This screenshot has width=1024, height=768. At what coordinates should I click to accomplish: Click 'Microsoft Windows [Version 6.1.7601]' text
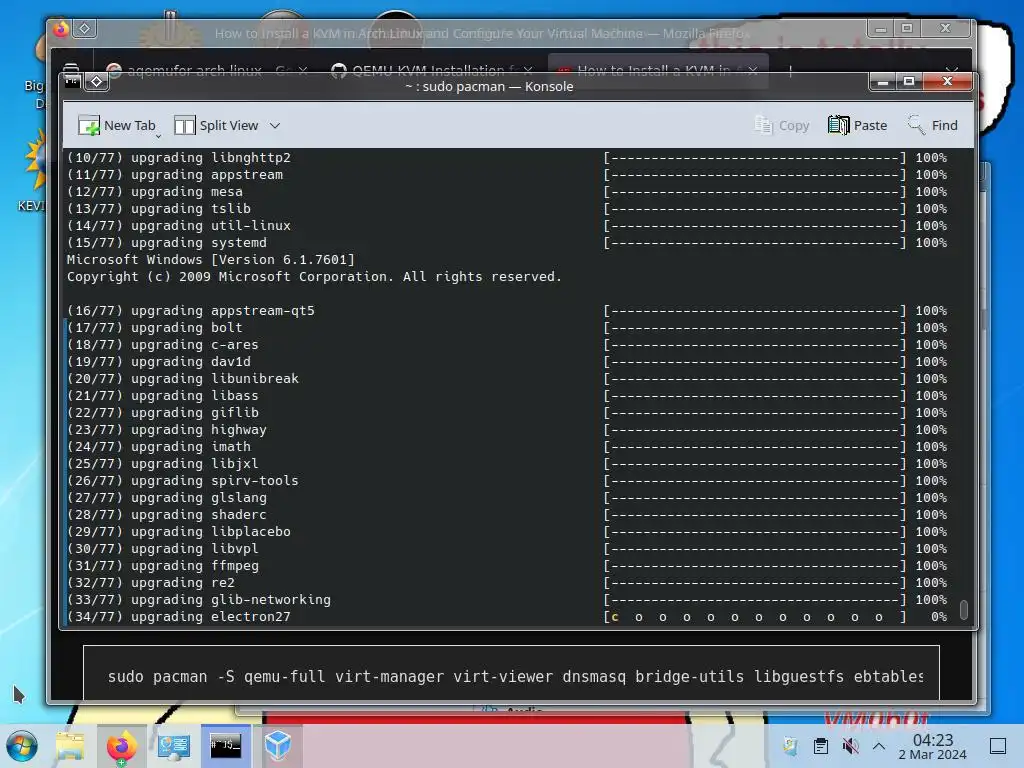(211, 259)
